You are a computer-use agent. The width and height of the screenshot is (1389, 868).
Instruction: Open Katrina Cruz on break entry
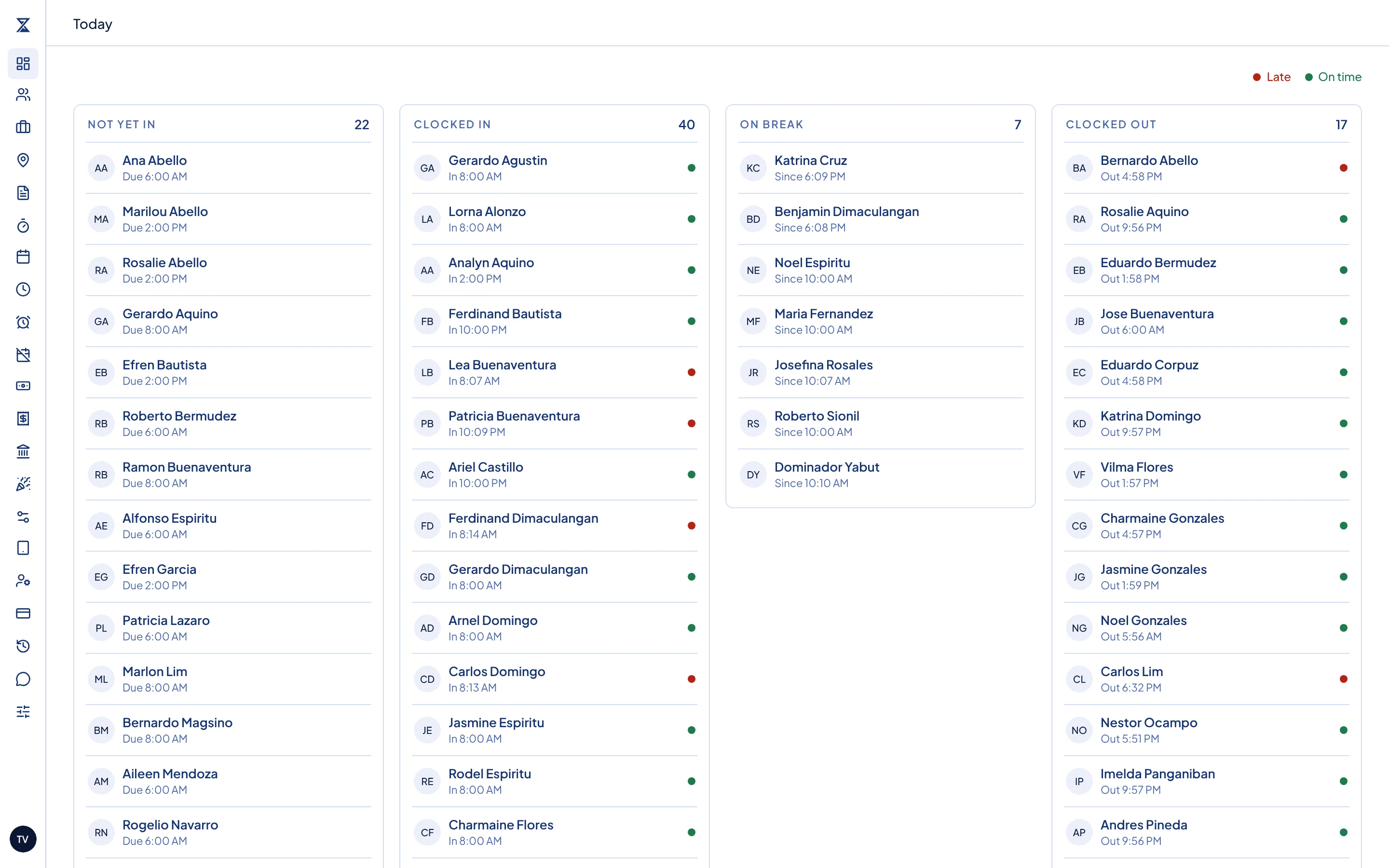[881, 168]
